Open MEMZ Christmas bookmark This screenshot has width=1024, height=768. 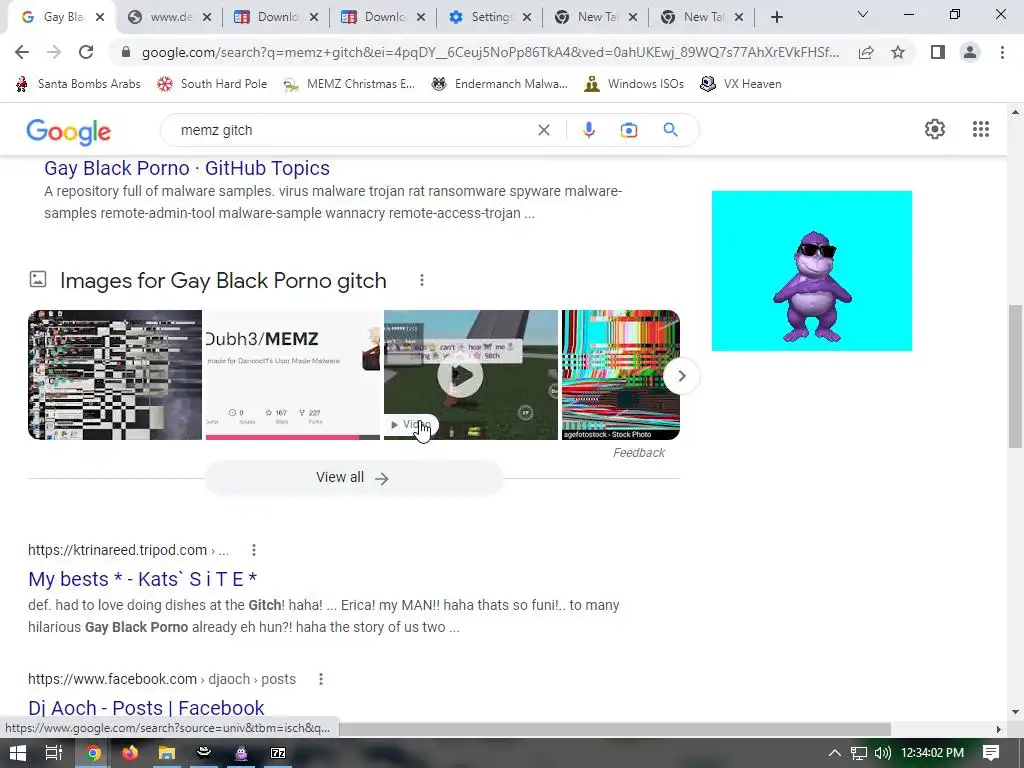pos(350,84)
